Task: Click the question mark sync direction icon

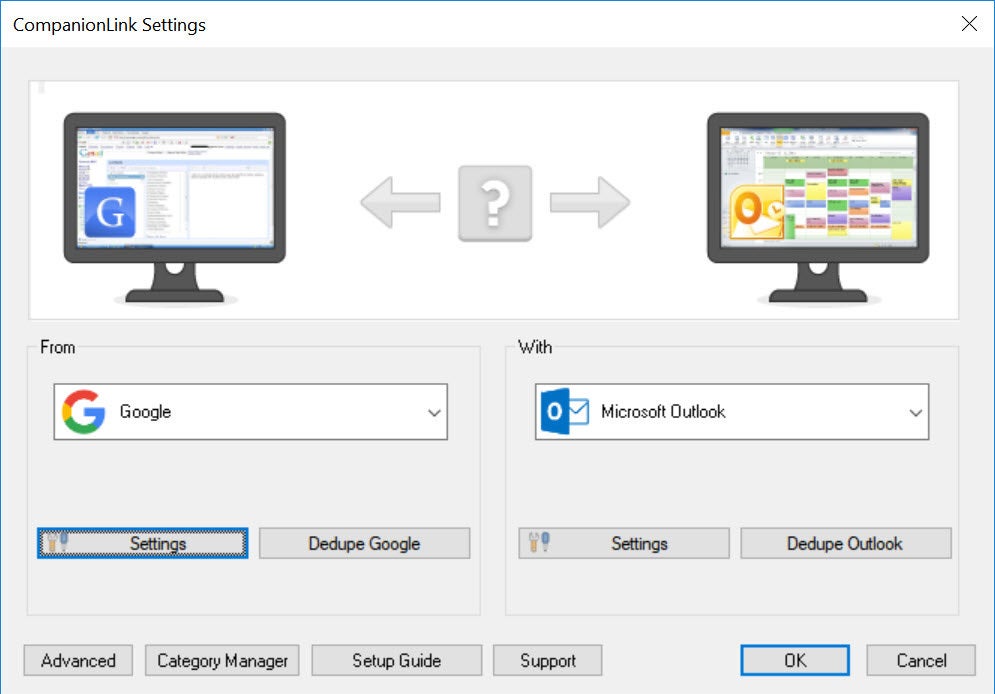Action: click(x=495, y=203)
